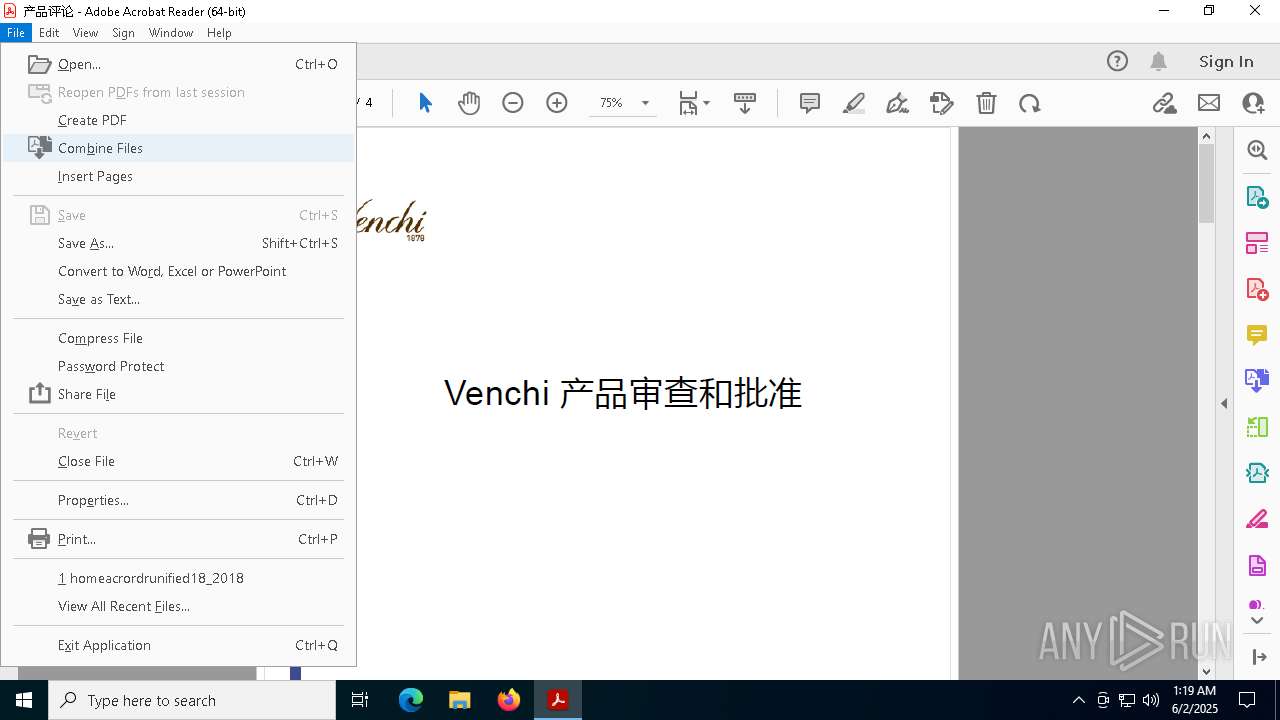The image size is (1280, 720).
Task: Open Export PDF tool in right pane
Action: [1257, 197]
